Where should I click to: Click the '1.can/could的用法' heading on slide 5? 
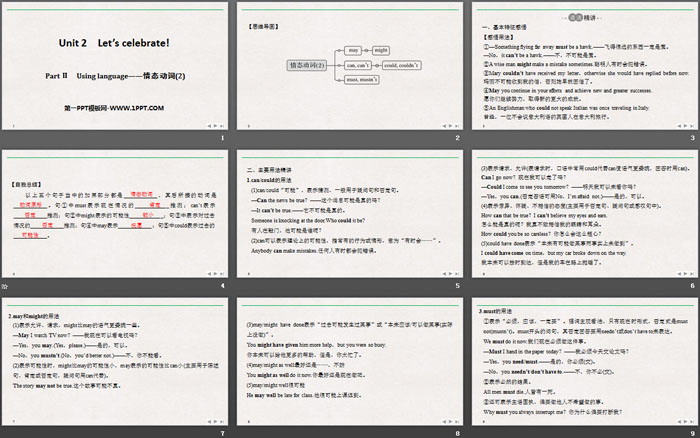269,180
